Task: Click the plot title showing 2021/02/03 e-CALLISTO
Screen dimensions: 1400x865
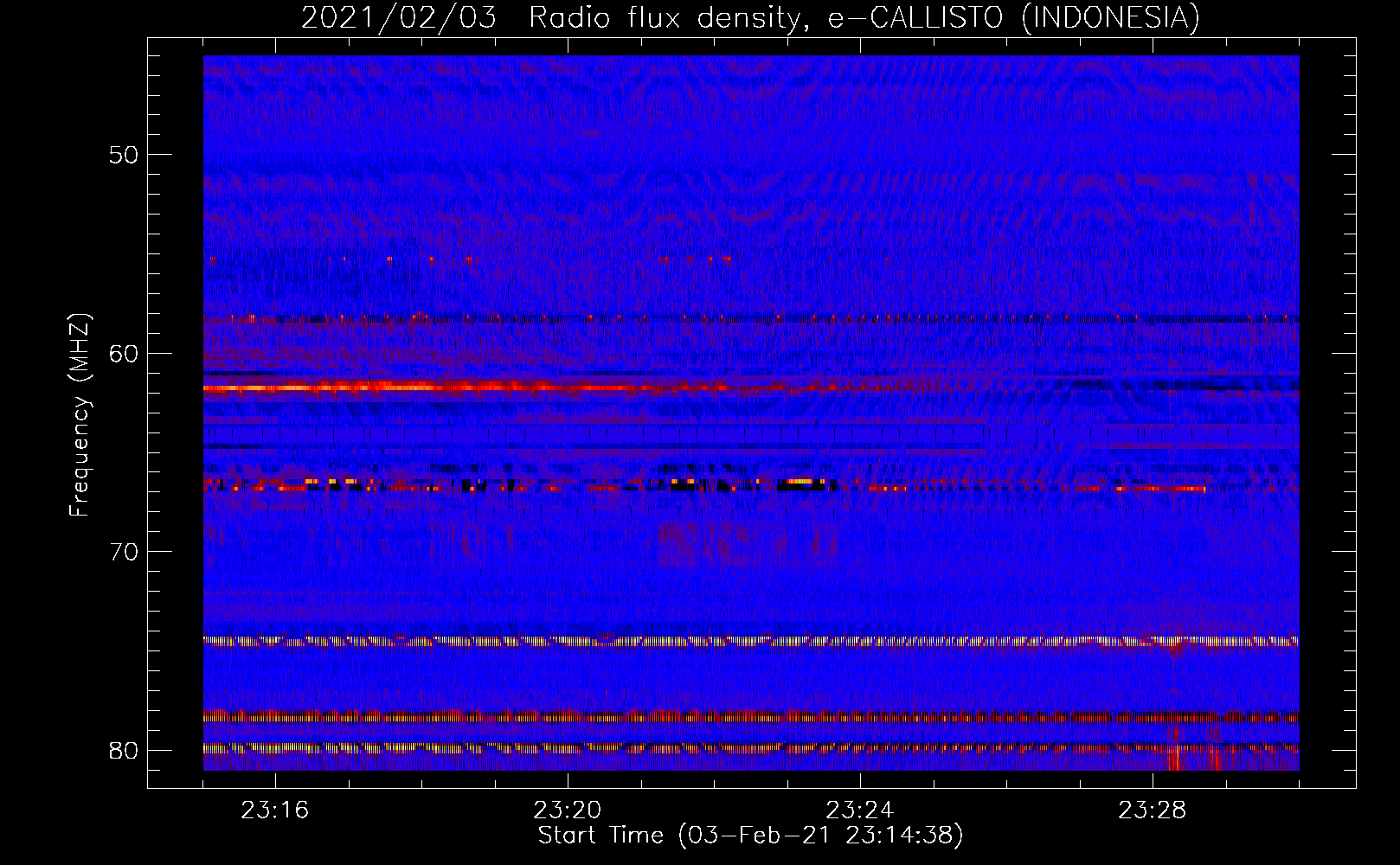Action: point(750,17)
